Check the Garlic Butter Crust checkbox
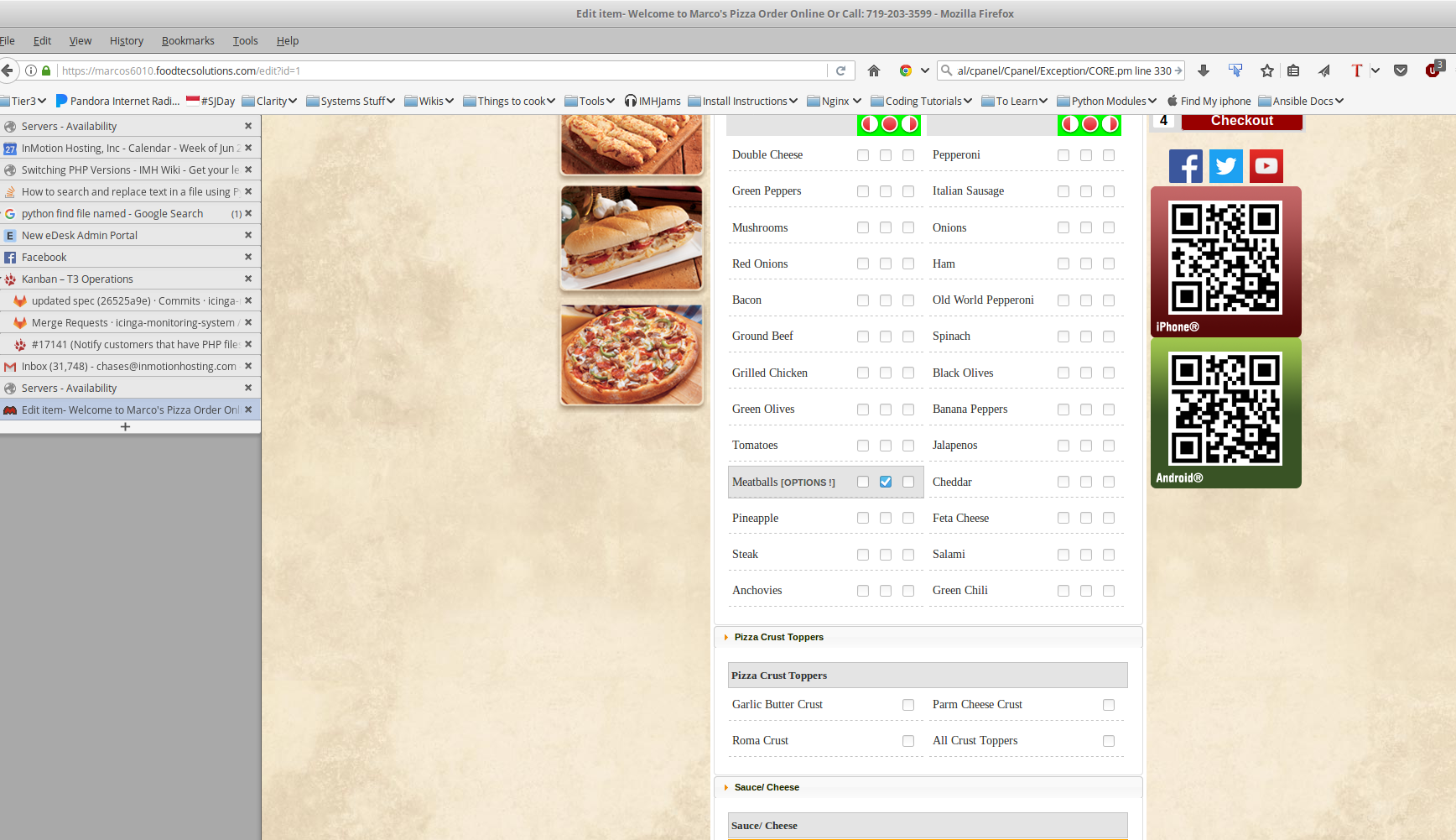Screen dimensions: 1456x840 coord(907,705)
